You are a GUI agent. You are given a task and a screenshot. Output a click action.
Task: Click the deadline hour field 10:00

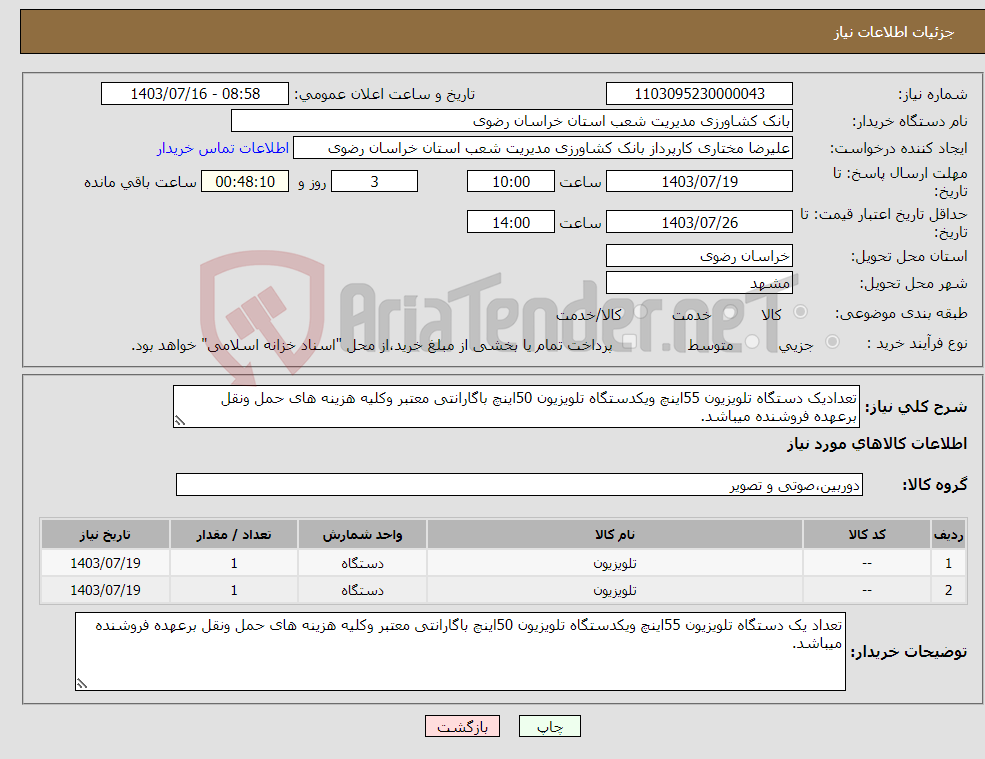[511, 182]
